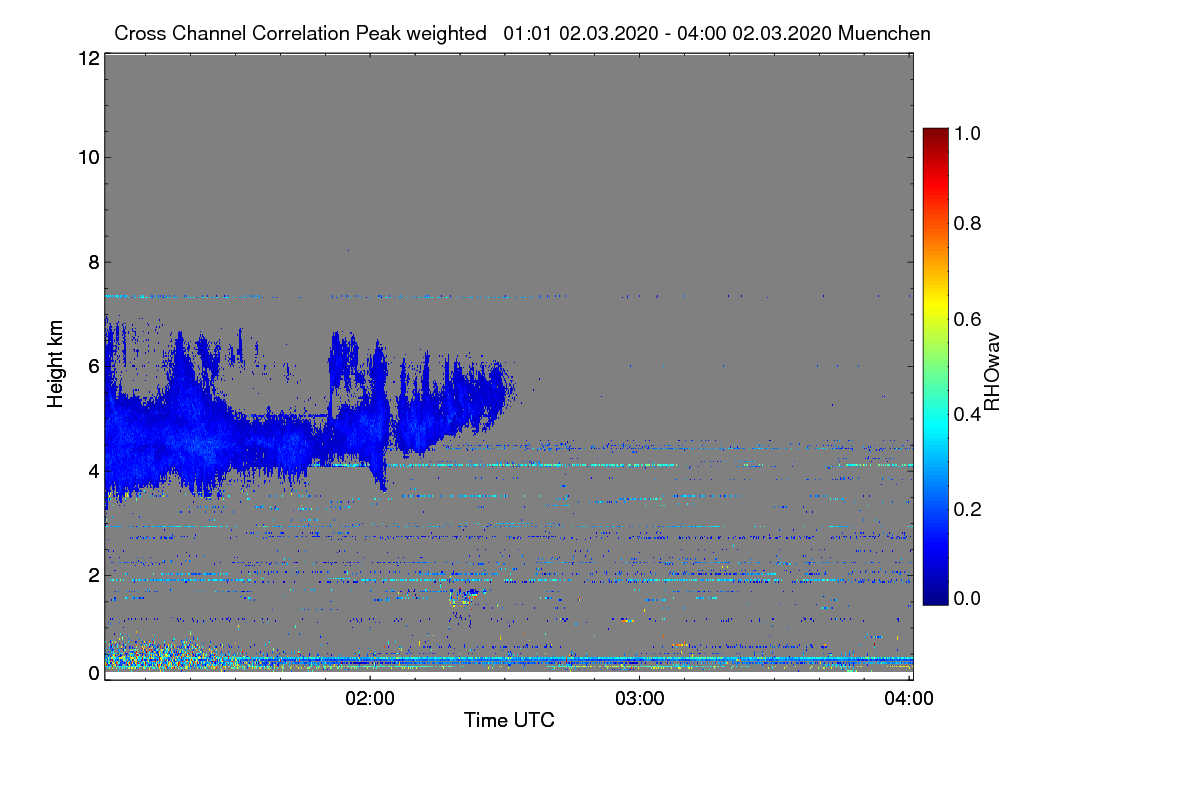This screenshot has width=1200, height=800.
Task: Click the 'Muenchen' station name in the title
Action: (x=884, y=33)
